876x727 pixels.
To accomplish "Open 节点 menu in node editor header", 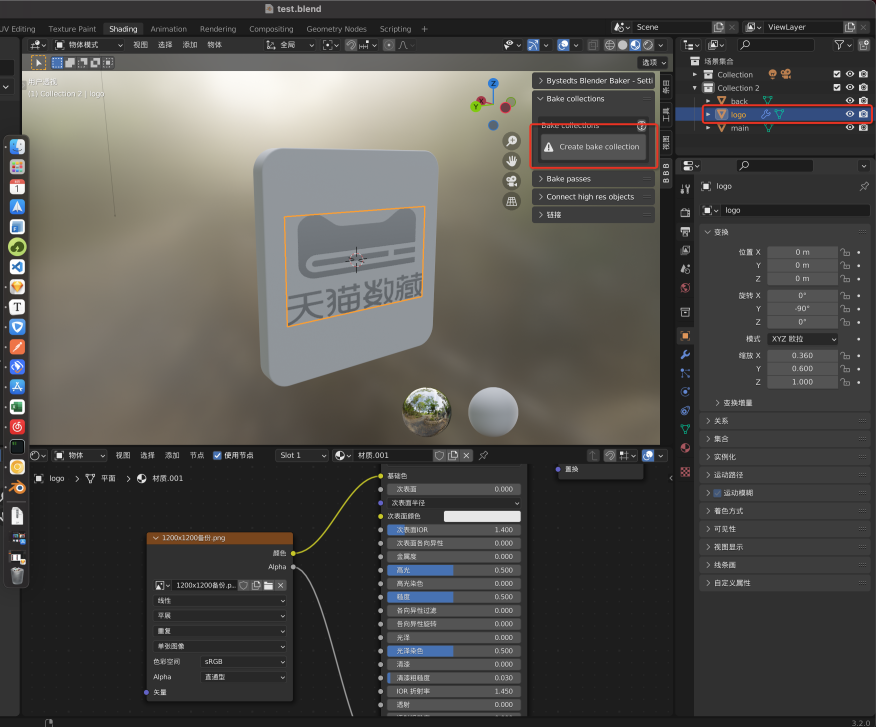I will tap(197, 455).
